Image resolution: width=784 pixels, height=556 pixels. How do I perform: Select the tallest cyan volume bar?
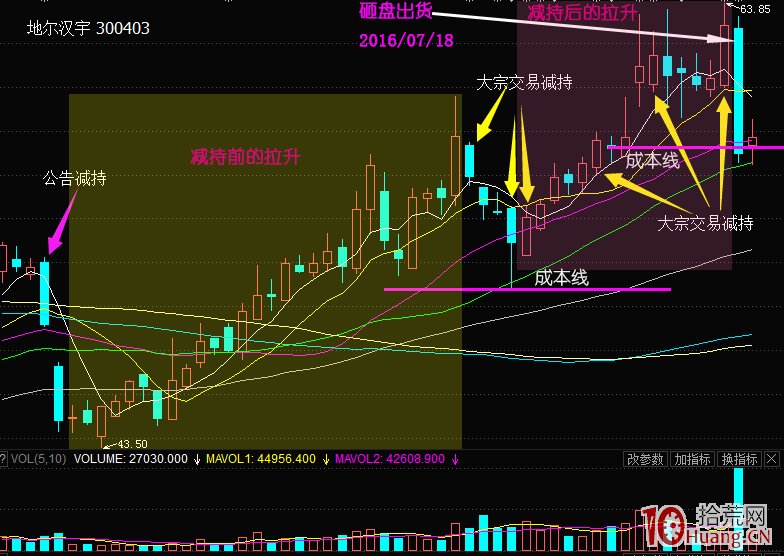[x=738, y=509]
